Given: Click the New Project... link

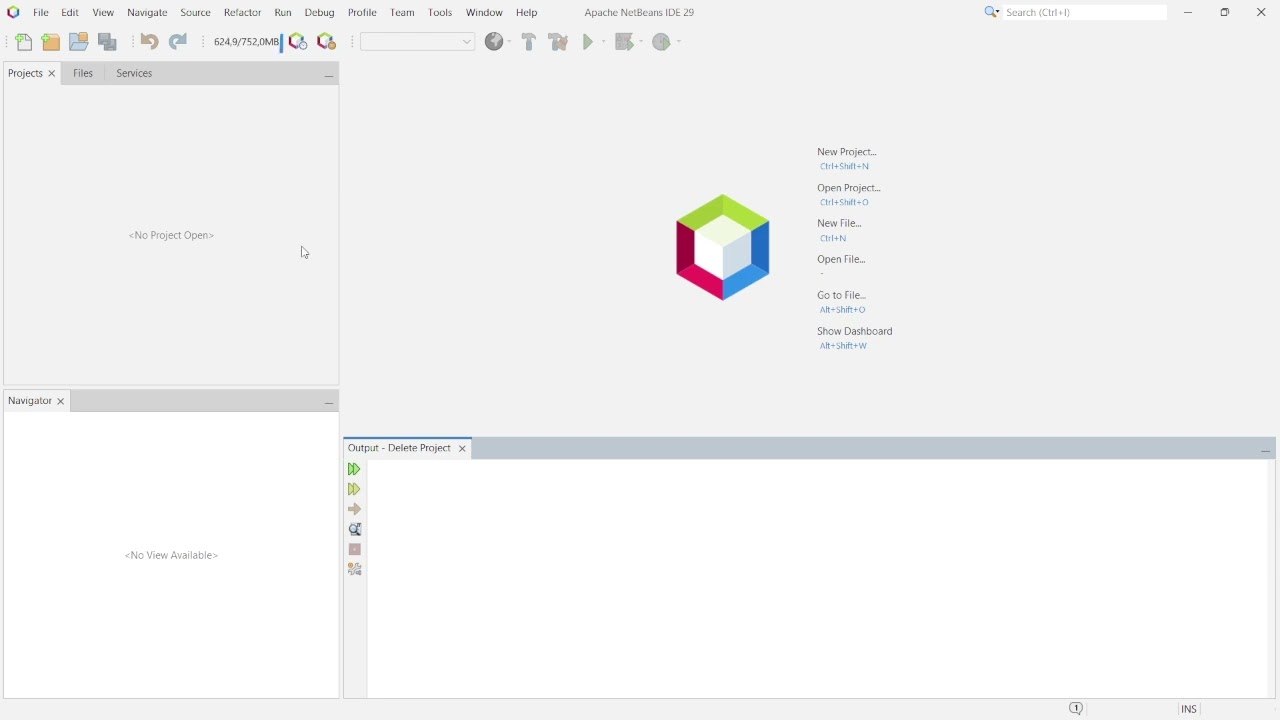Looking at the screenshot, I should (847, 153).
